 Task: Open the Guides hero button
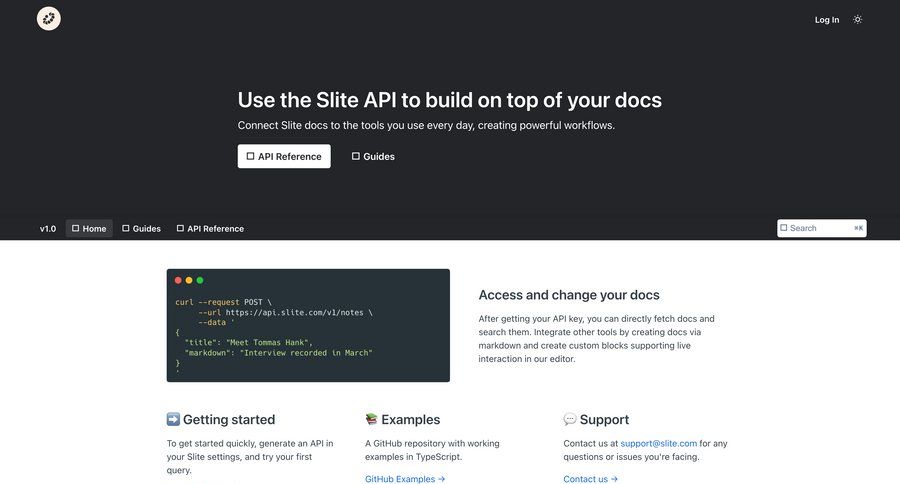[x=373, y=156]
